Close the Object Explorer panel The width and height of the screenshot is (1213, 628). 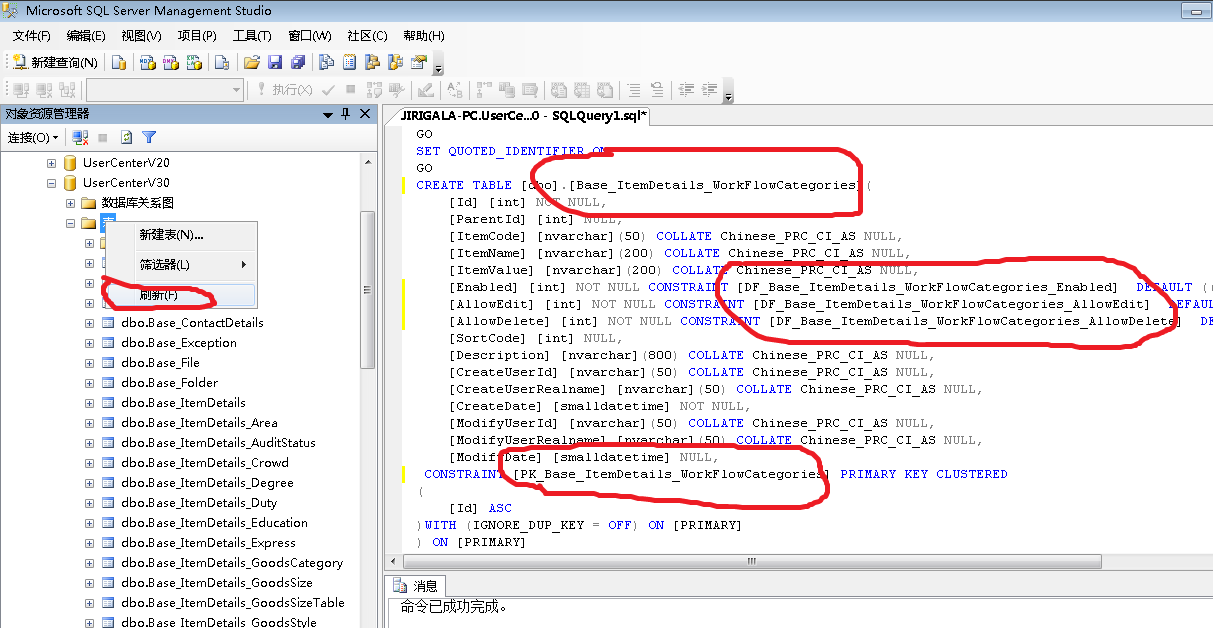[365, 114]
